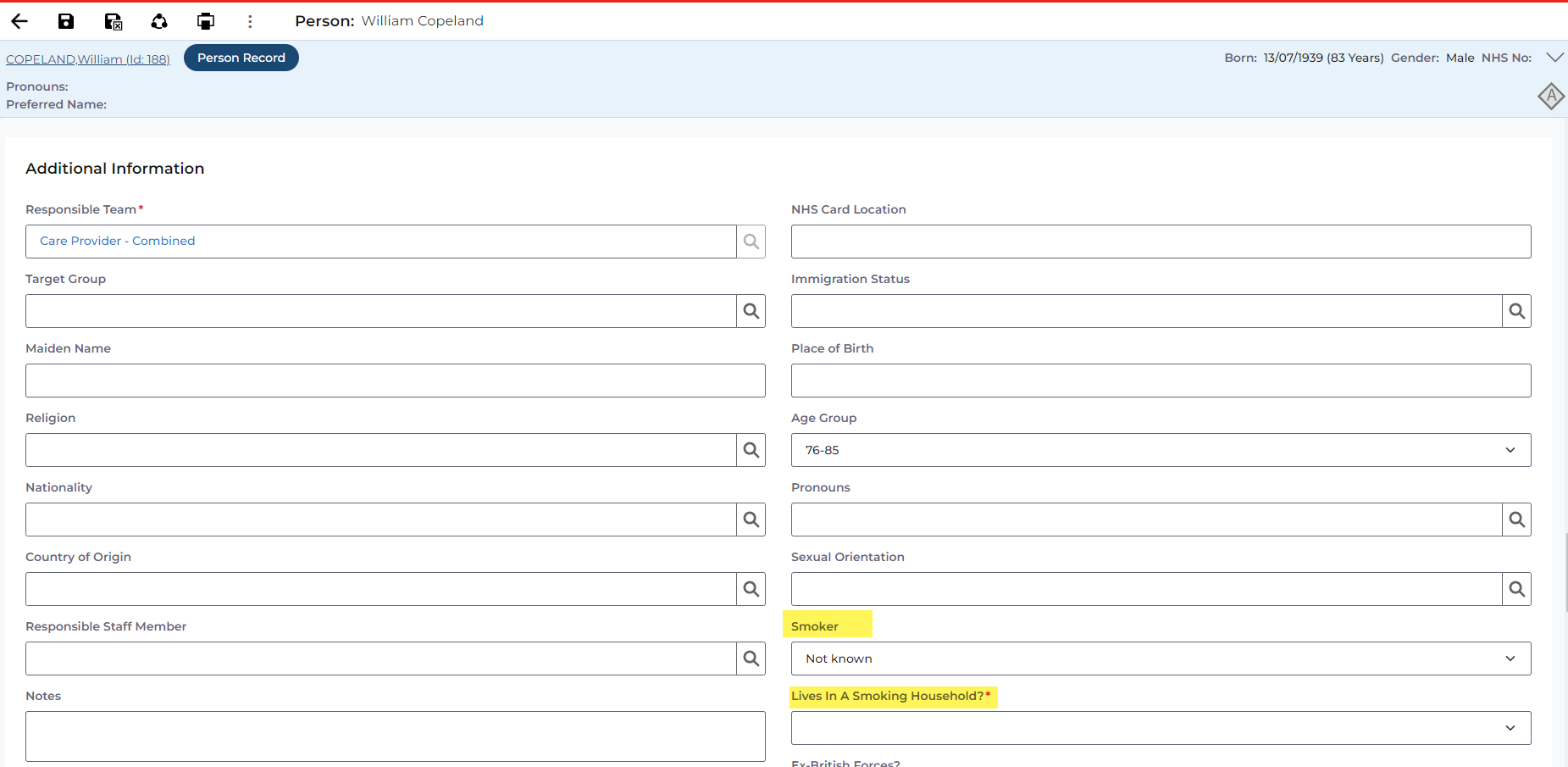The height and width of the screenshot is (767, 1568).
Task: Click the Care Provider - Combined link
Action: click(x=118, y=241)
